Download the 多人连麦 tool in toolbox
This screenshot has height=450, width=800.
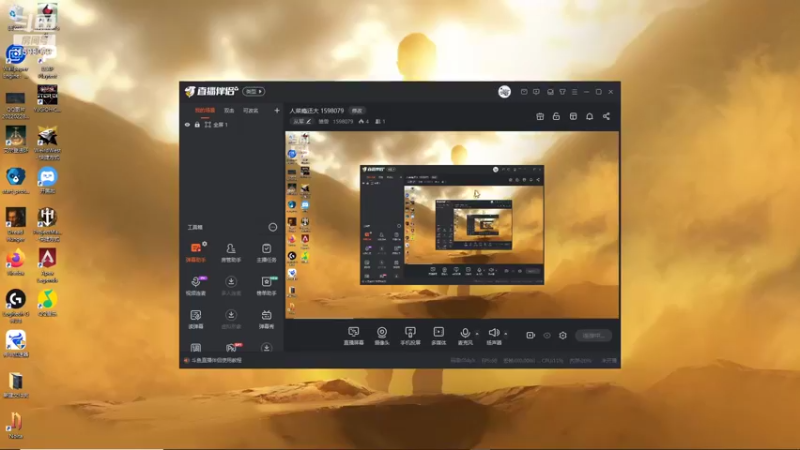click(x=231, y=286)
